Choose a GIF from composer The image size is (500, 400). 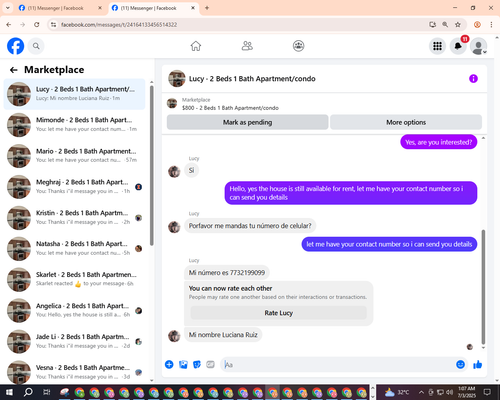coord(210,364)
